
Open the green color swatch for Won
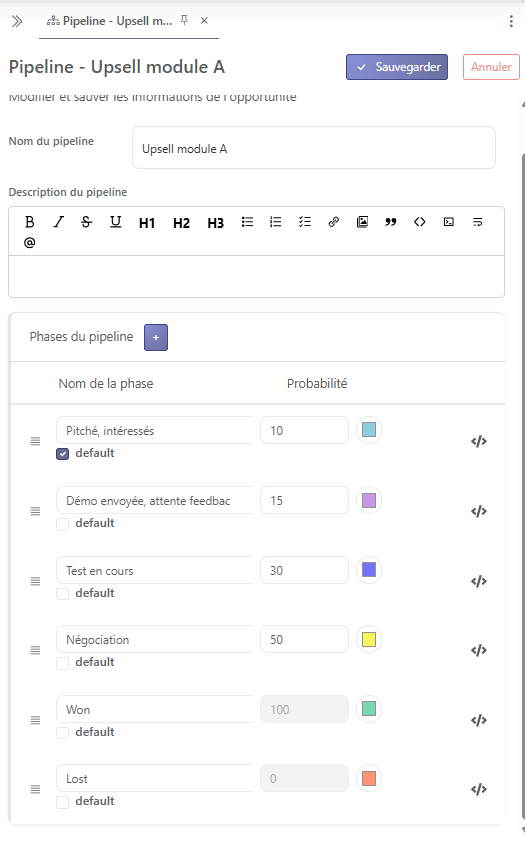(369, 709)
